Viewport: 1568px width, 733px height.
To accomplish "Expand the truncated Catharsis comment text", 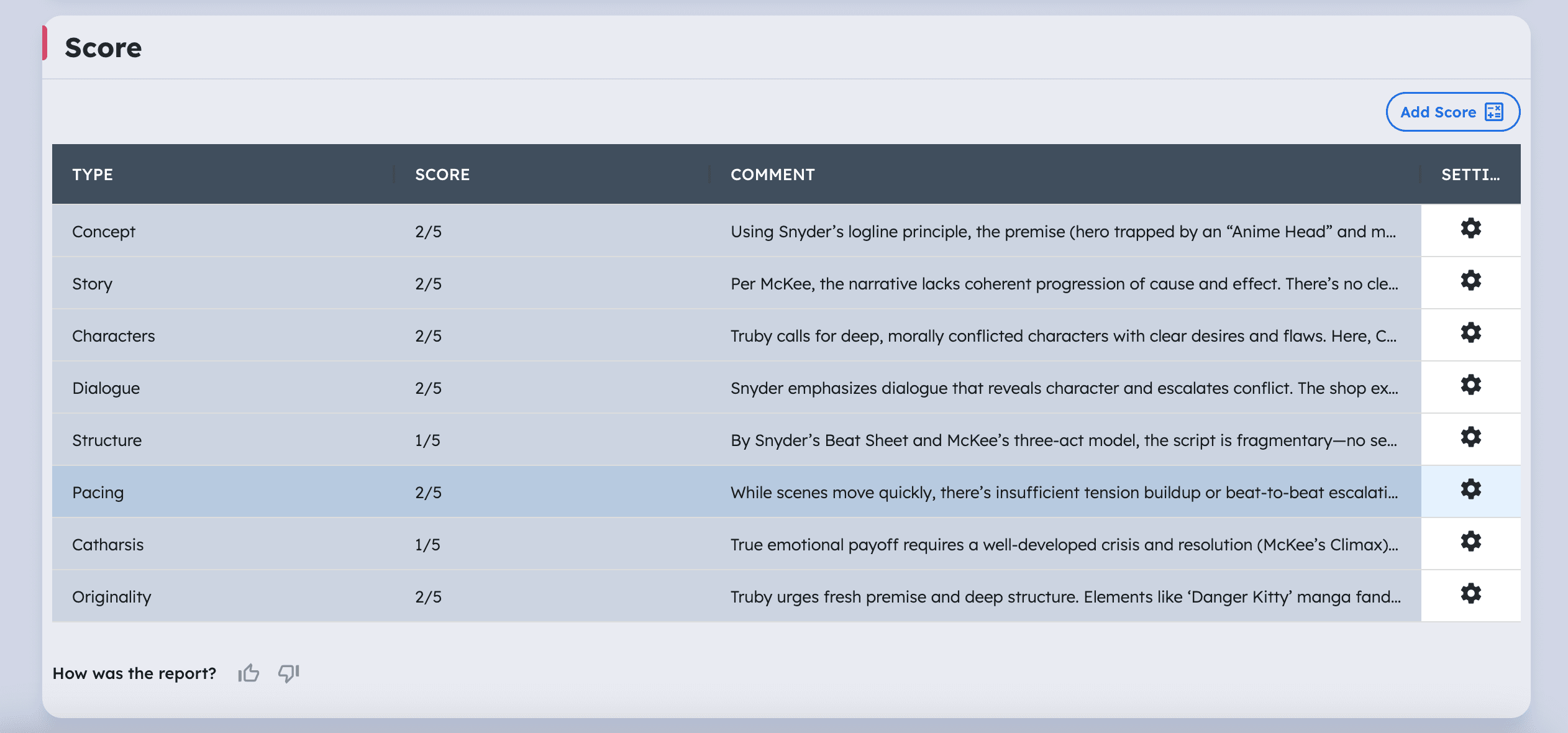I will coord(1062,545).
